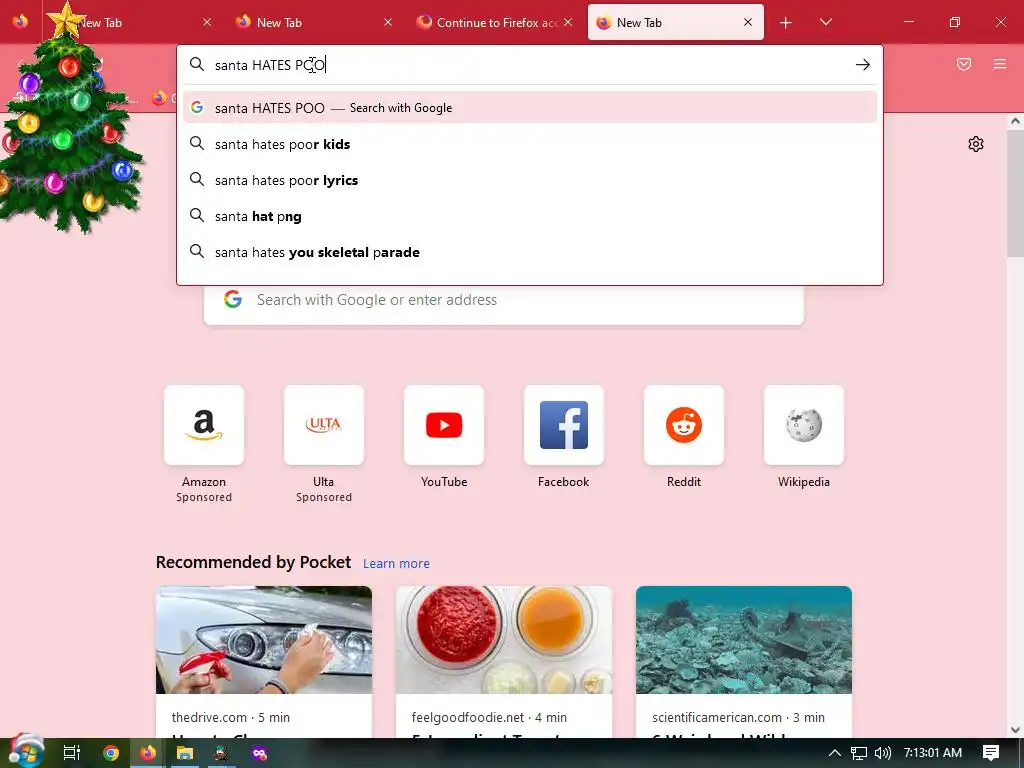Click in the address bar text field
The image size is (1024, 768).
[x=529, y=65]
